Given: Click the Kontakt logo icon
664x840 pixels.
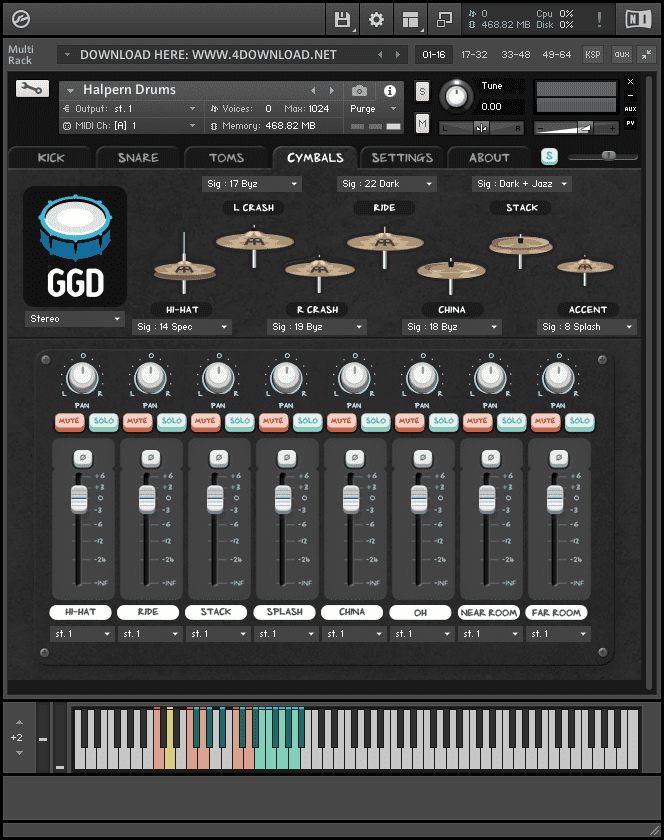Looking at the screenshot, I should [20, 19].
